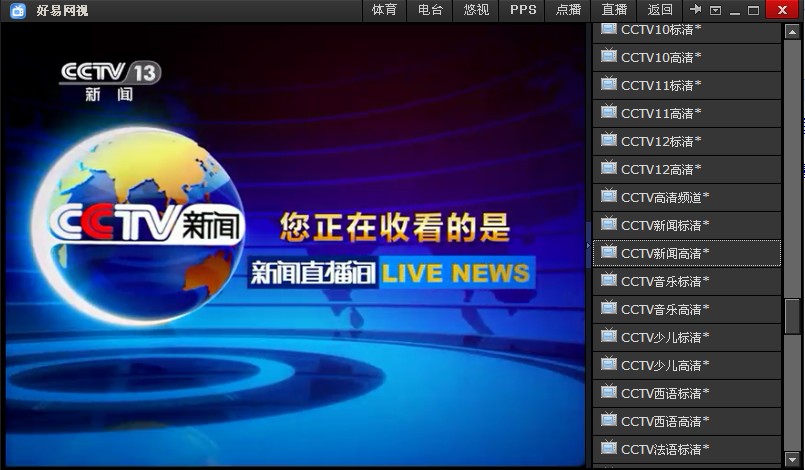Play channel CCTV10标清*

(x=687, y=31)
